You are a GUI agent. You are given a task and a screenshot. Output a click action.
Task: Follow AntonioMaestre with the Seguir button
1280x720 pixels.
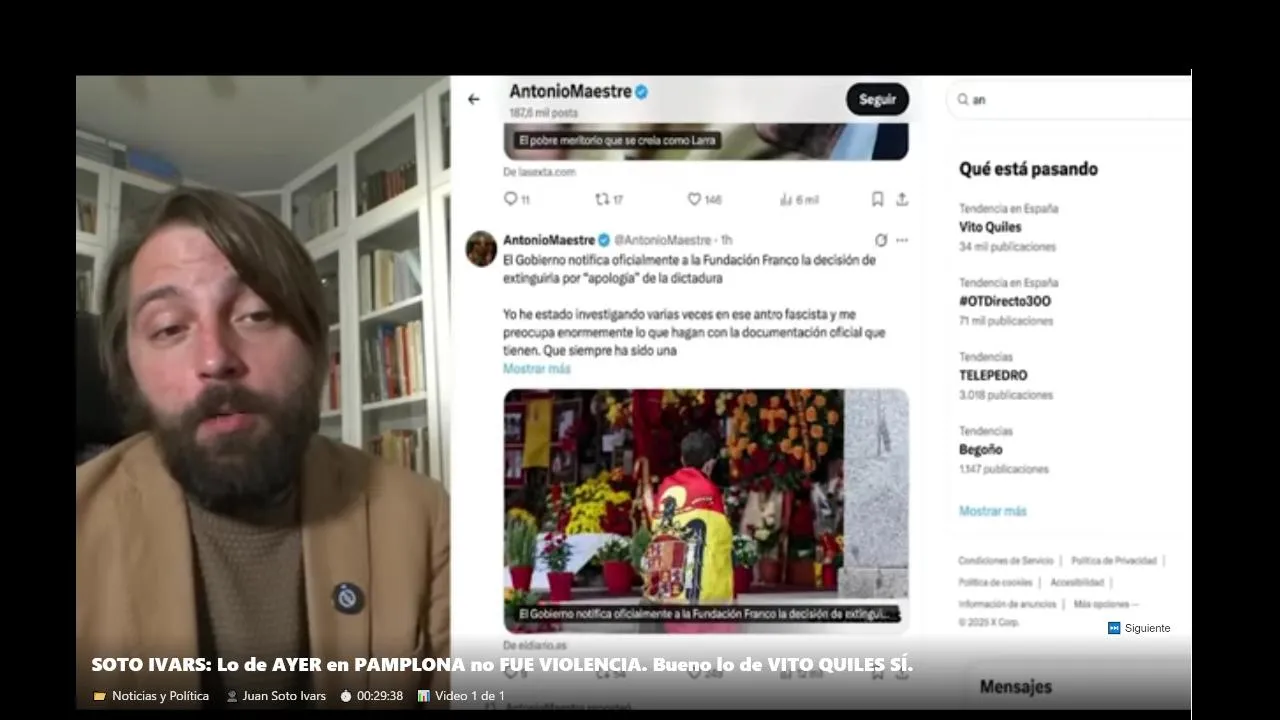[x=877, y=99]
